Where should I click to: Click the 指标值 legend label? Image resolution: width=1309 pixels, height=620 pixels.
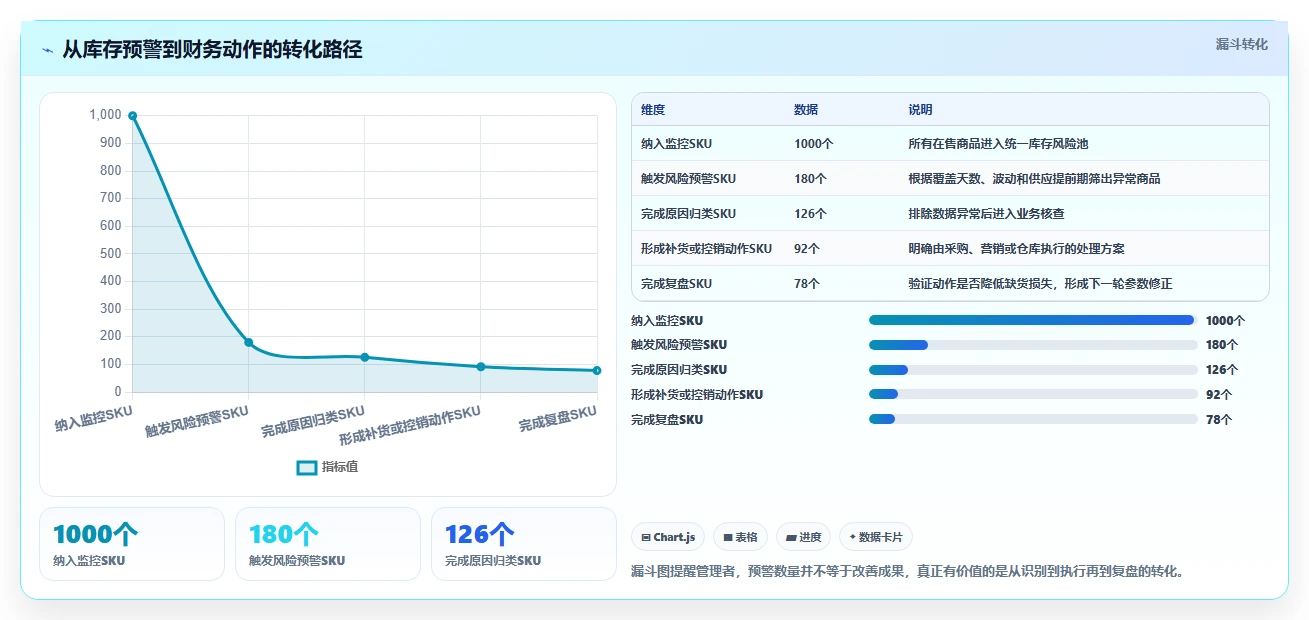click(x=340, y=467)
